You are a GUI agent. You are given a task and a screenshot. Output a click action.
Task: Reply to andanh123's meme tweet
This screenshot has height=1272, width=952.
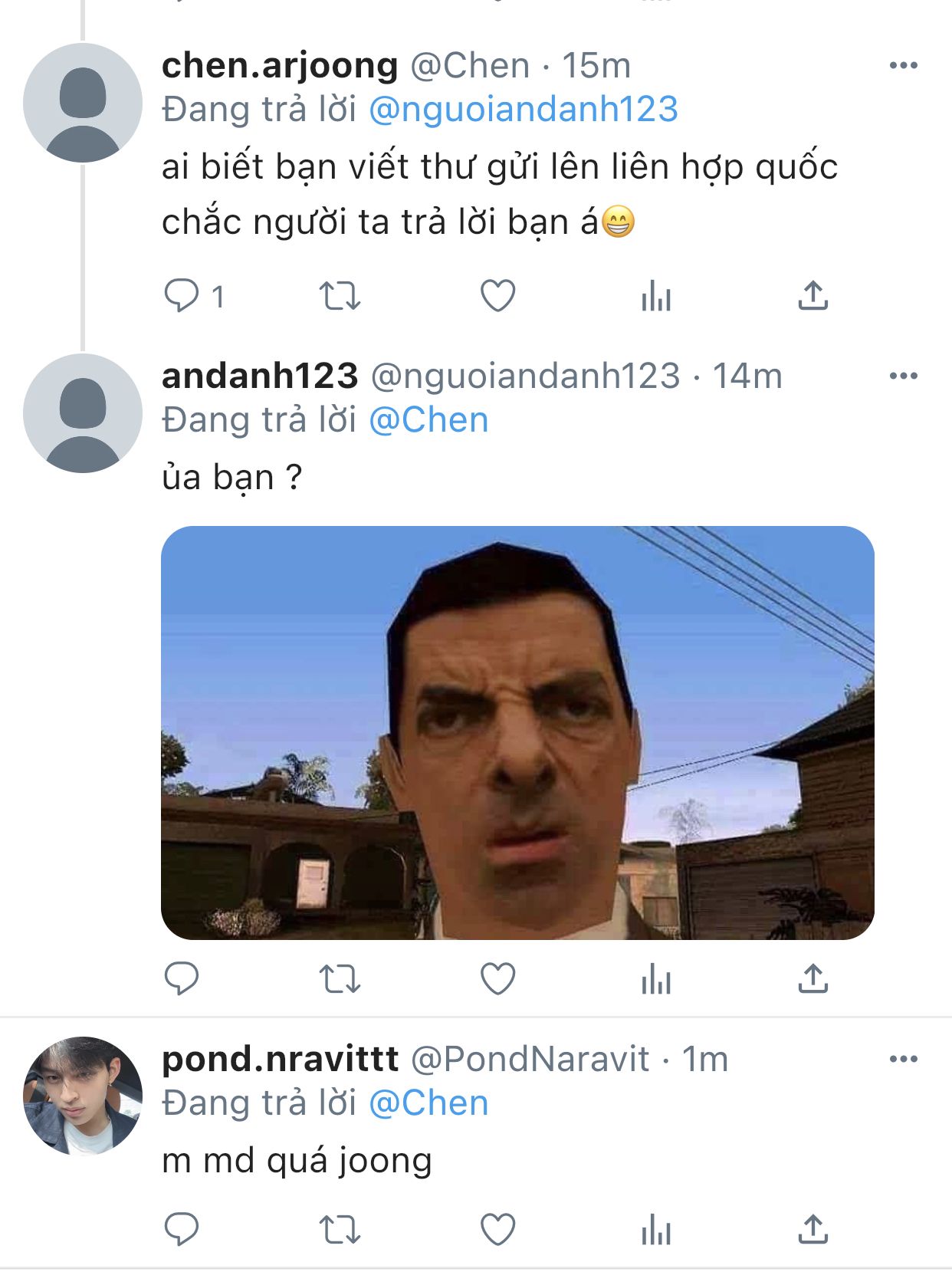182,979
